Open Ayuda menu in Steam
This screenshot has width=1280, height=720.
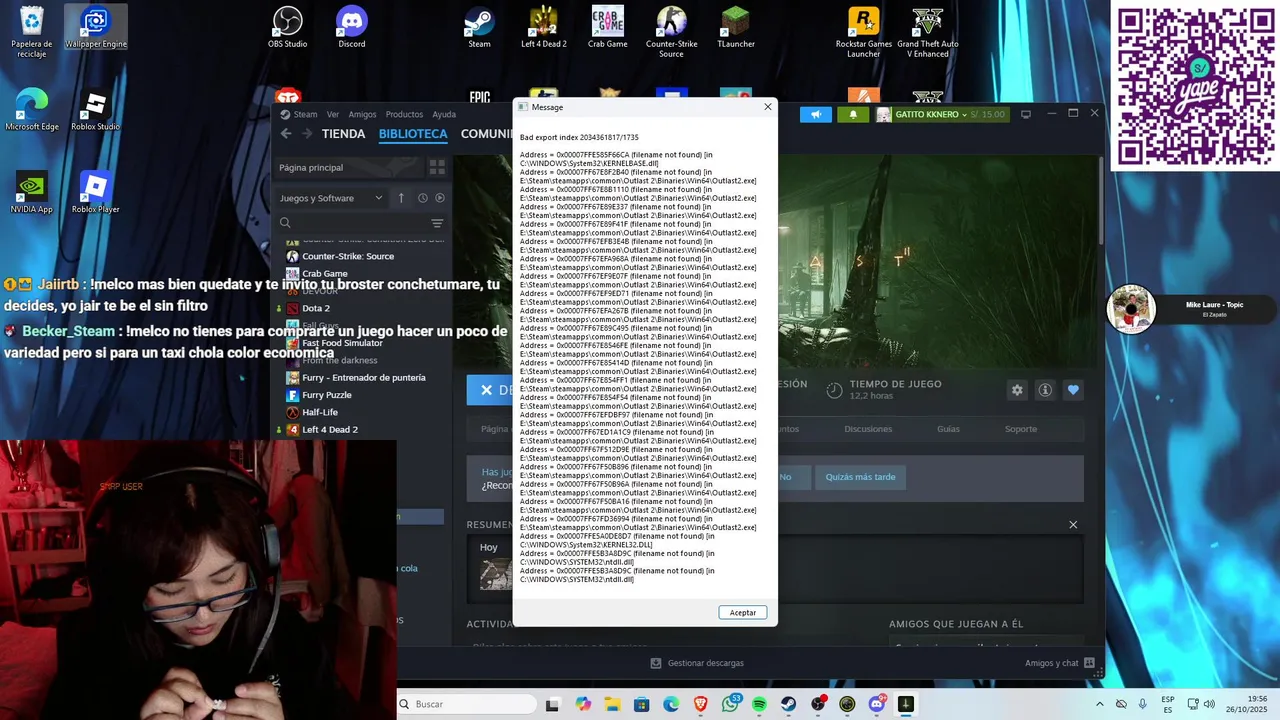tap(444, 114)
